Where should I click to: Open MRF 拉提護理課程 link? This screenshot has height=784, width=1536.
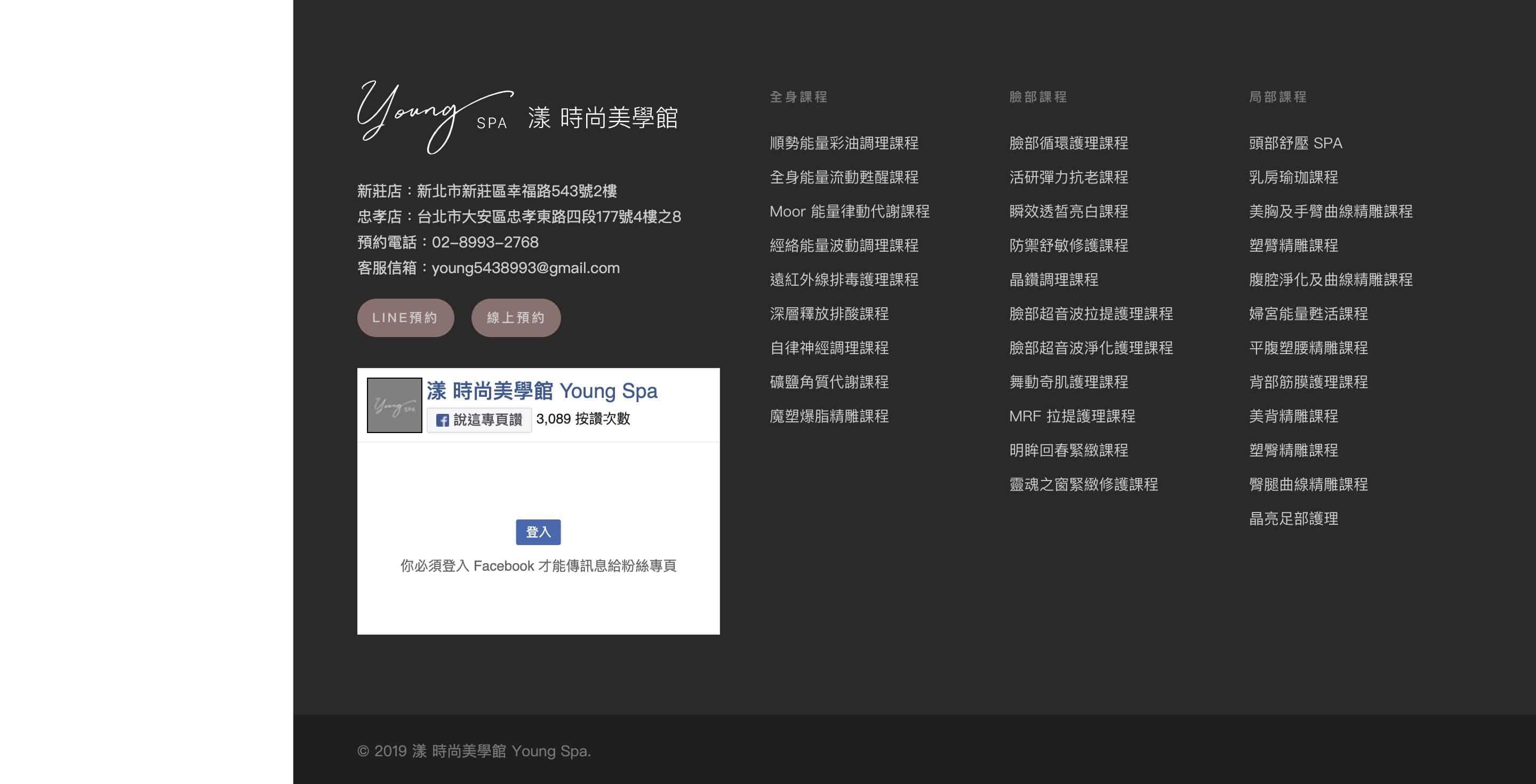point(1072,416)
